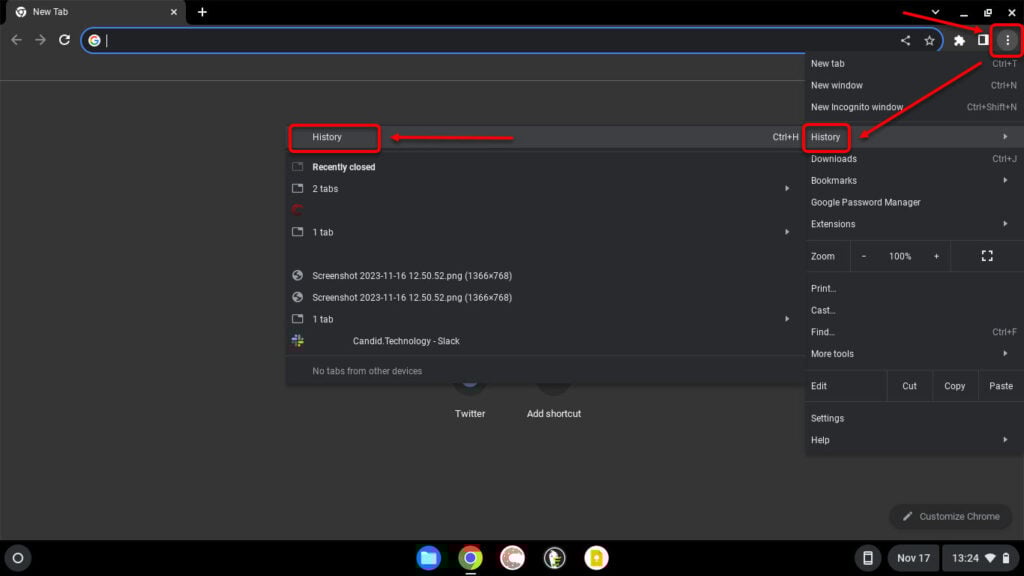Screen dimensions: 1024x576
Task: Click the back navigation arrow
Action: click(16, 40)
